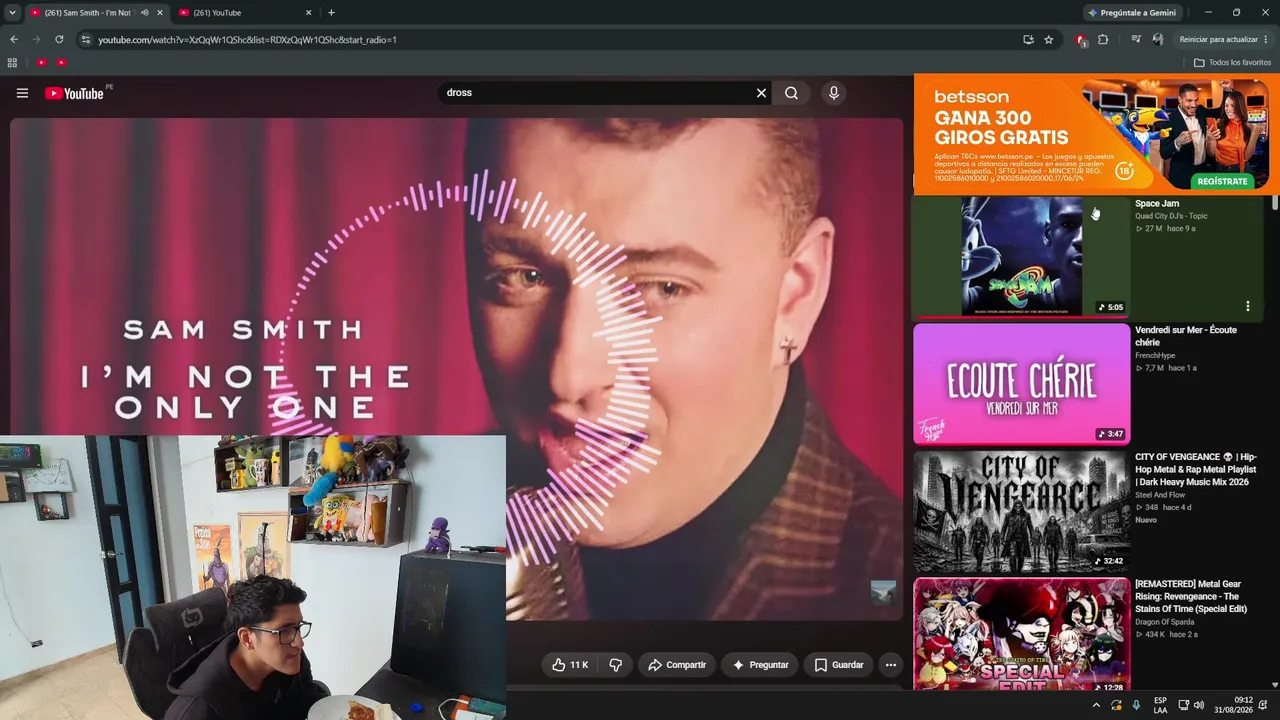The width and height of the screenshot is (1280, 720).
Task: Click the microphone tray icon
Action: [1136, 706]
